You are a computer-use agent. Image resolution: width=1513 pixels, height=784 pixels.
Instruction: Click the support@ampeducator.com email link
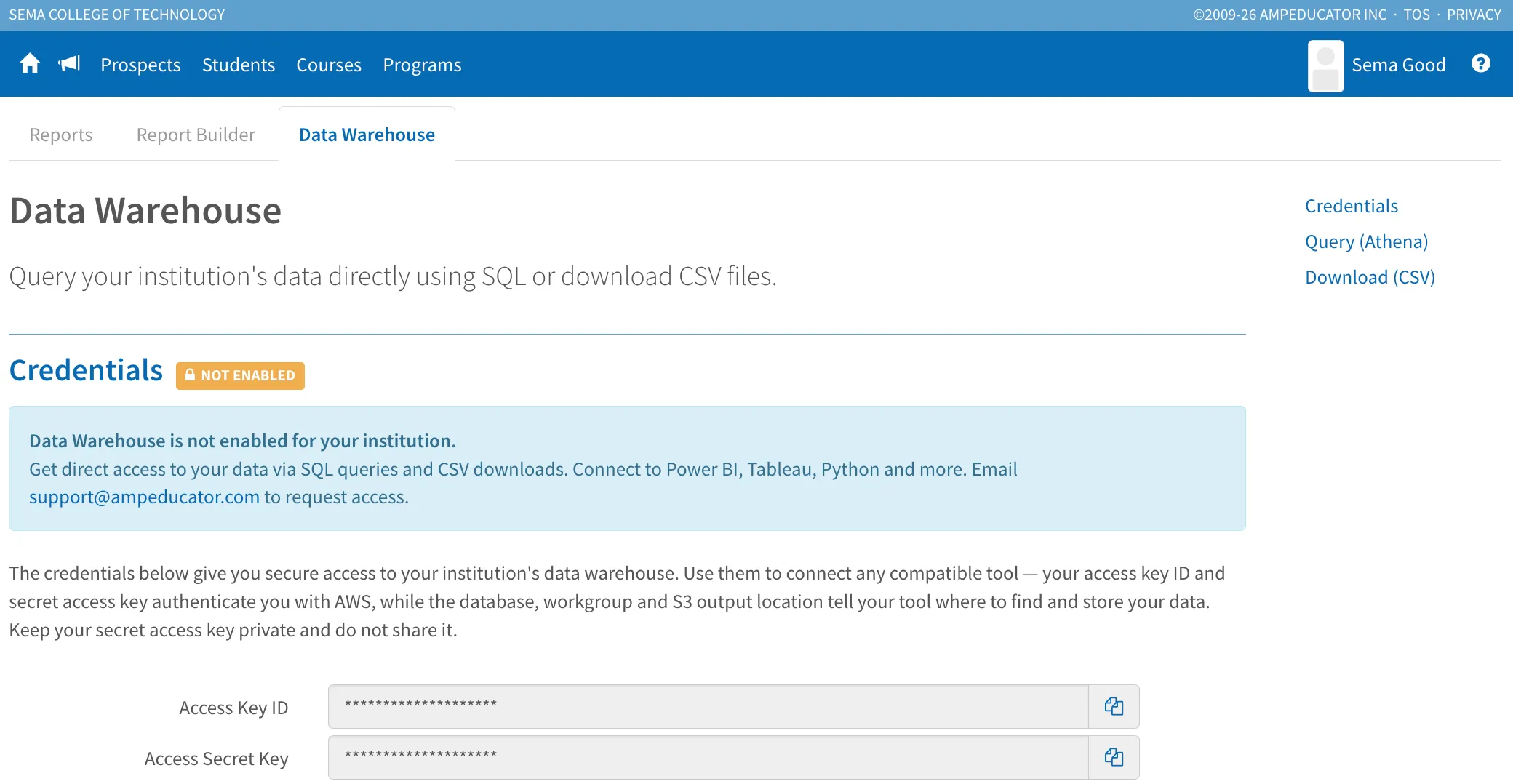click(x=144, y=497)
